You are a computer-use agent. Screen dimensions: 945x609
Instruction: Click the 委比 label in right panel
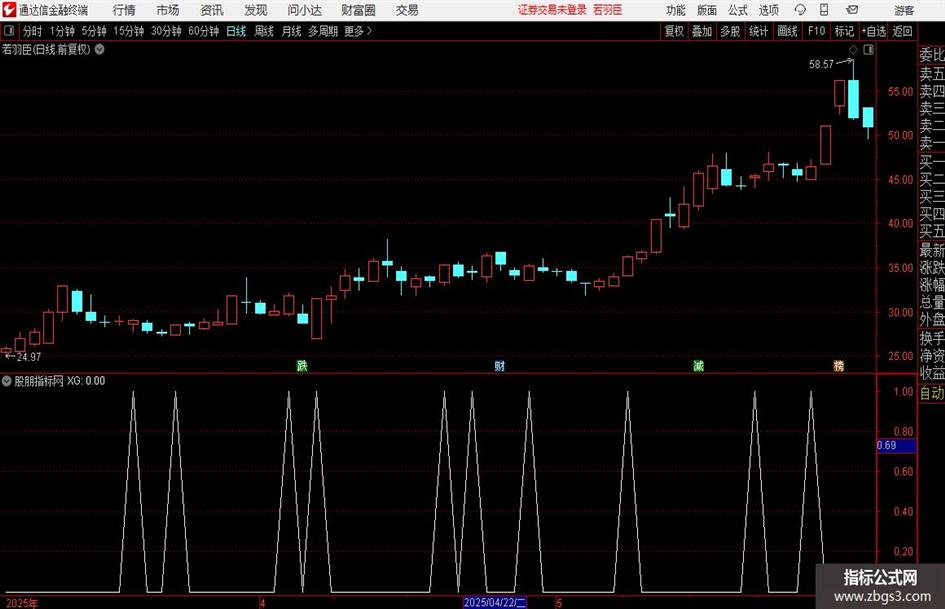[932, 55]
